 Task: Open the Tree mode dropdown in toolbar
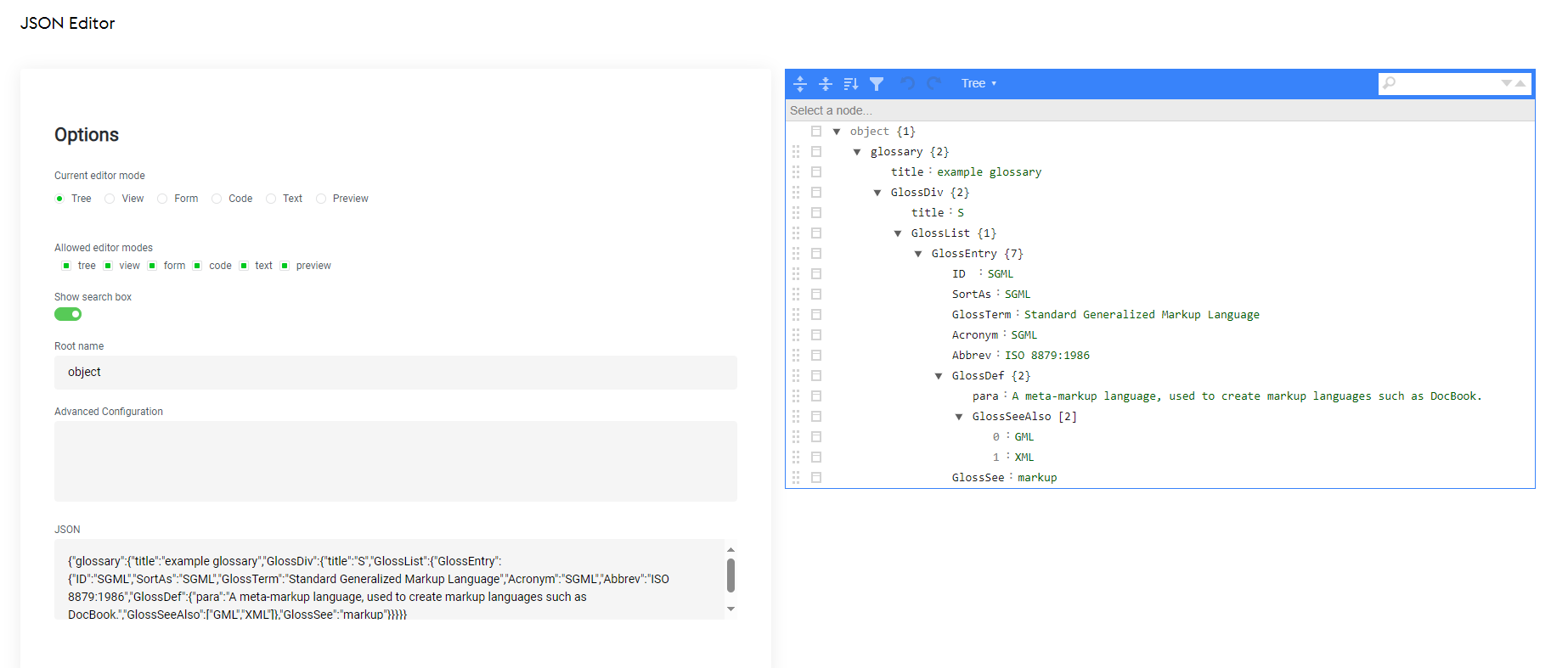[x=979, y=83]
